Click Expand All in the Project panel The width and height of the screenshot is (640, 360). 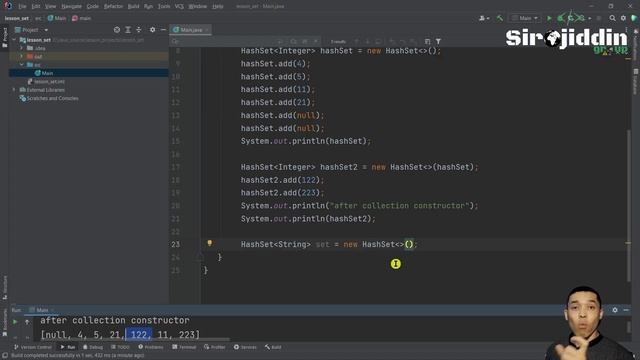click(x=128, y=30)
